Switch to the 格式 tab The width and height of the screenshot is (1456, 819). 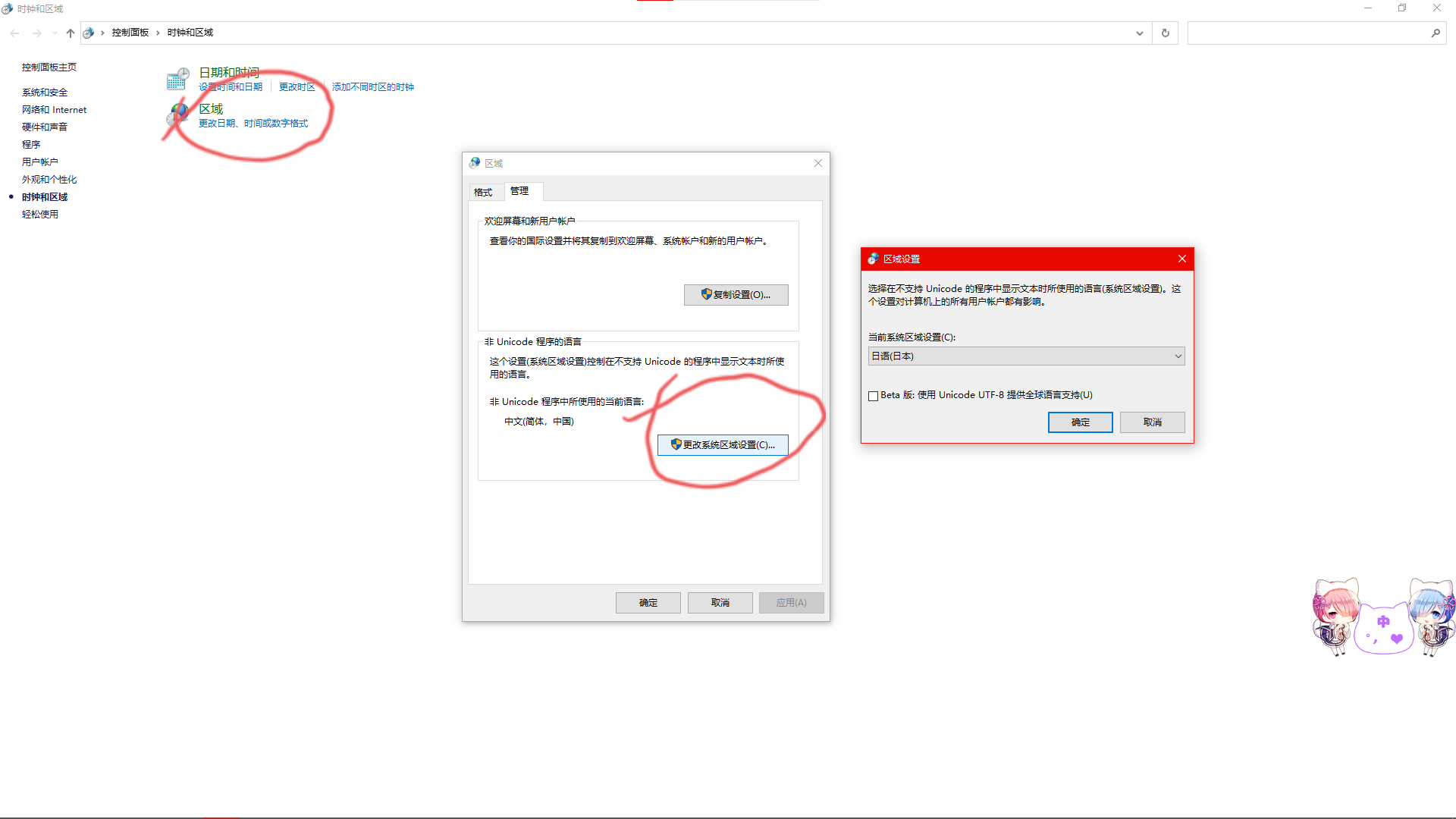pos(483,193)
